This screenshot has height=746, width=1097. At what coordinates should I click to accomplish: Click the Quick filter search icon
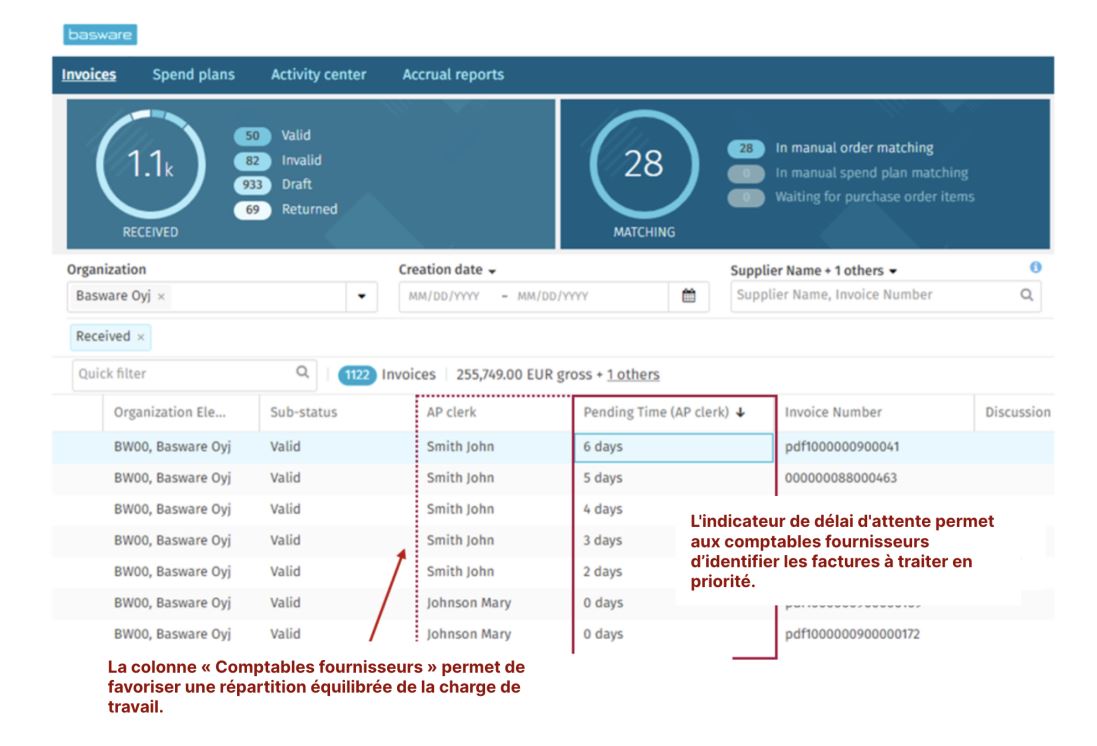[x=302, y=374]
